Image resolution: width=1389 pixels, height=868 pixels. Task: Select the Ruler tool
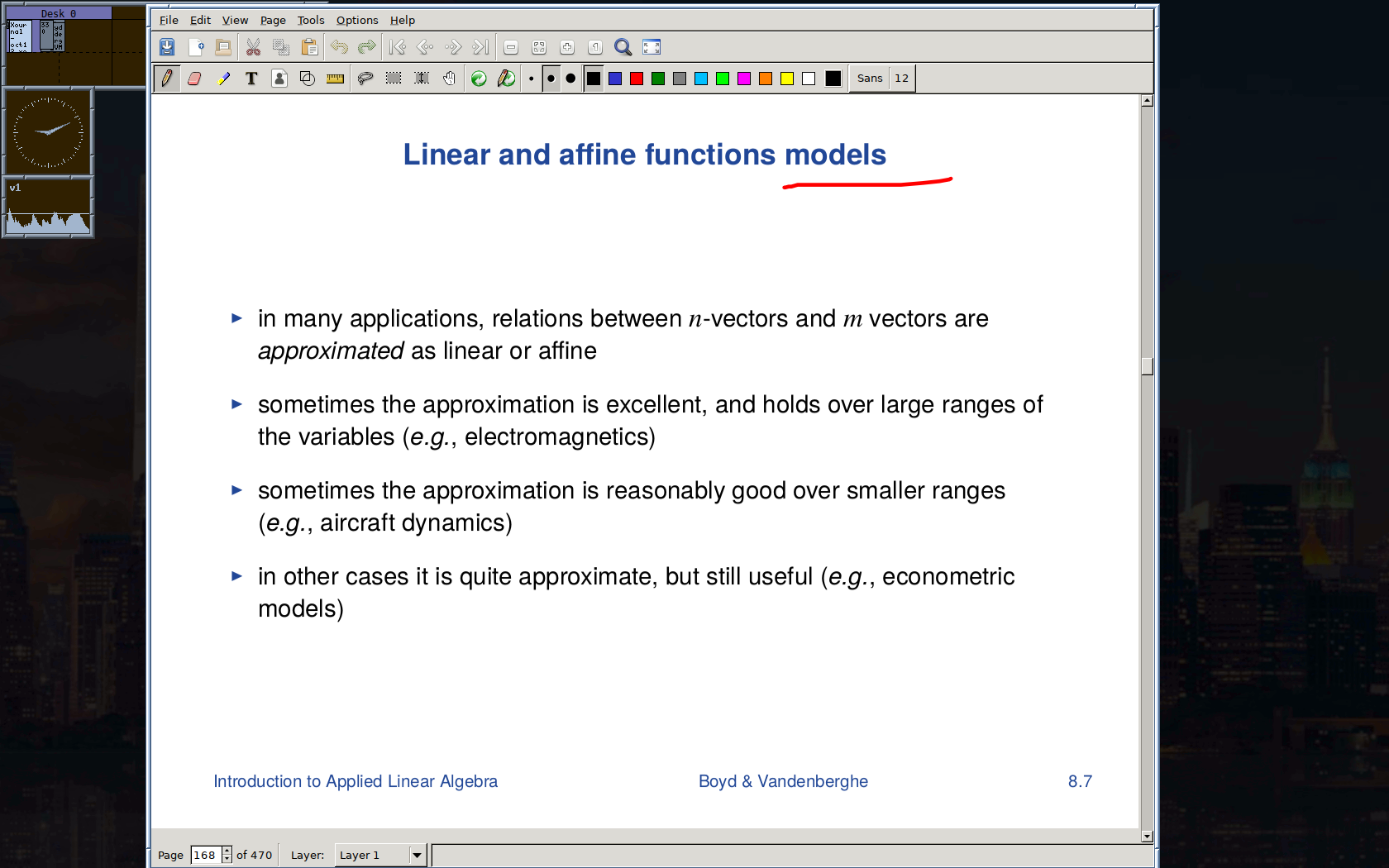(x=335, y=79)
